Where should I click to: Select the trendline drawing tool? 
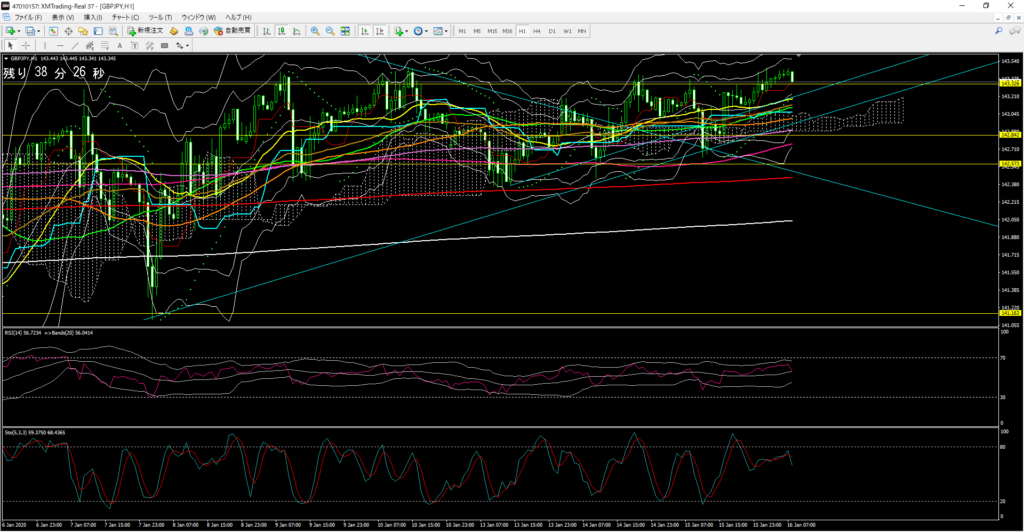pos(75,45)
